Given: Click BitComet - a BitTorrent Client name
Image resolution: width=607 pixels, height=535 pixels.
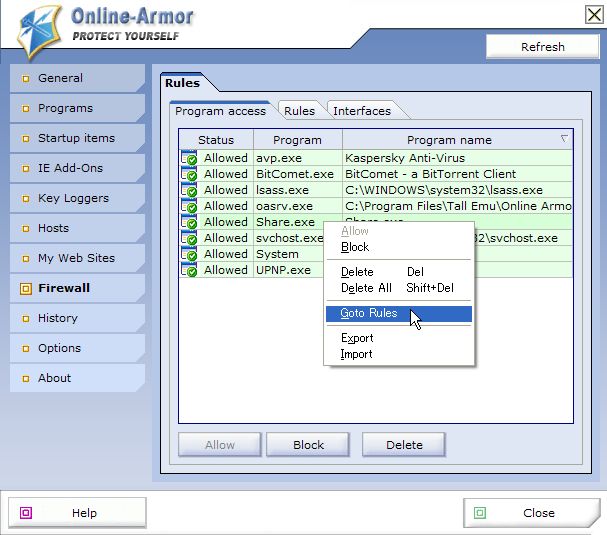Looking at the screenshot, I should tap(430, 174).
